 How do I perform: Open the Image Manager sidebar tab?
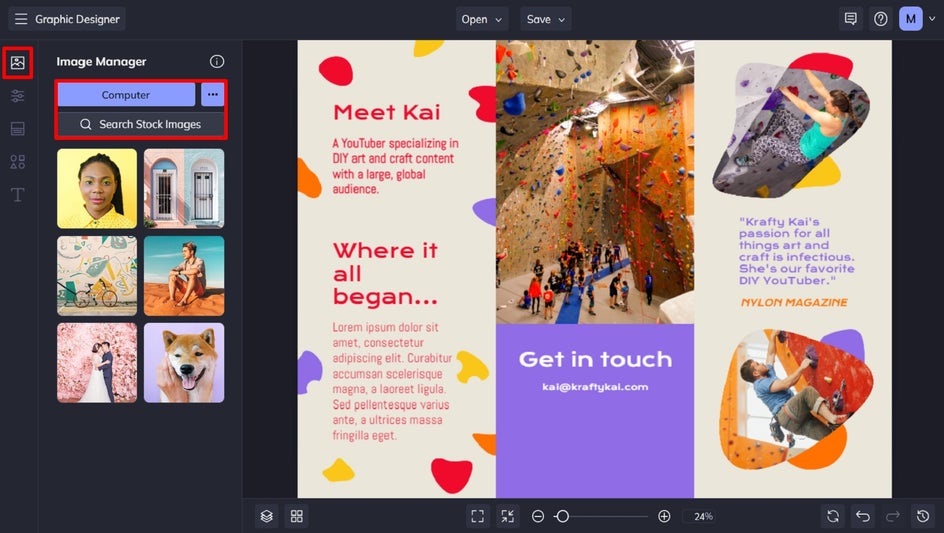tap(17, 63)
